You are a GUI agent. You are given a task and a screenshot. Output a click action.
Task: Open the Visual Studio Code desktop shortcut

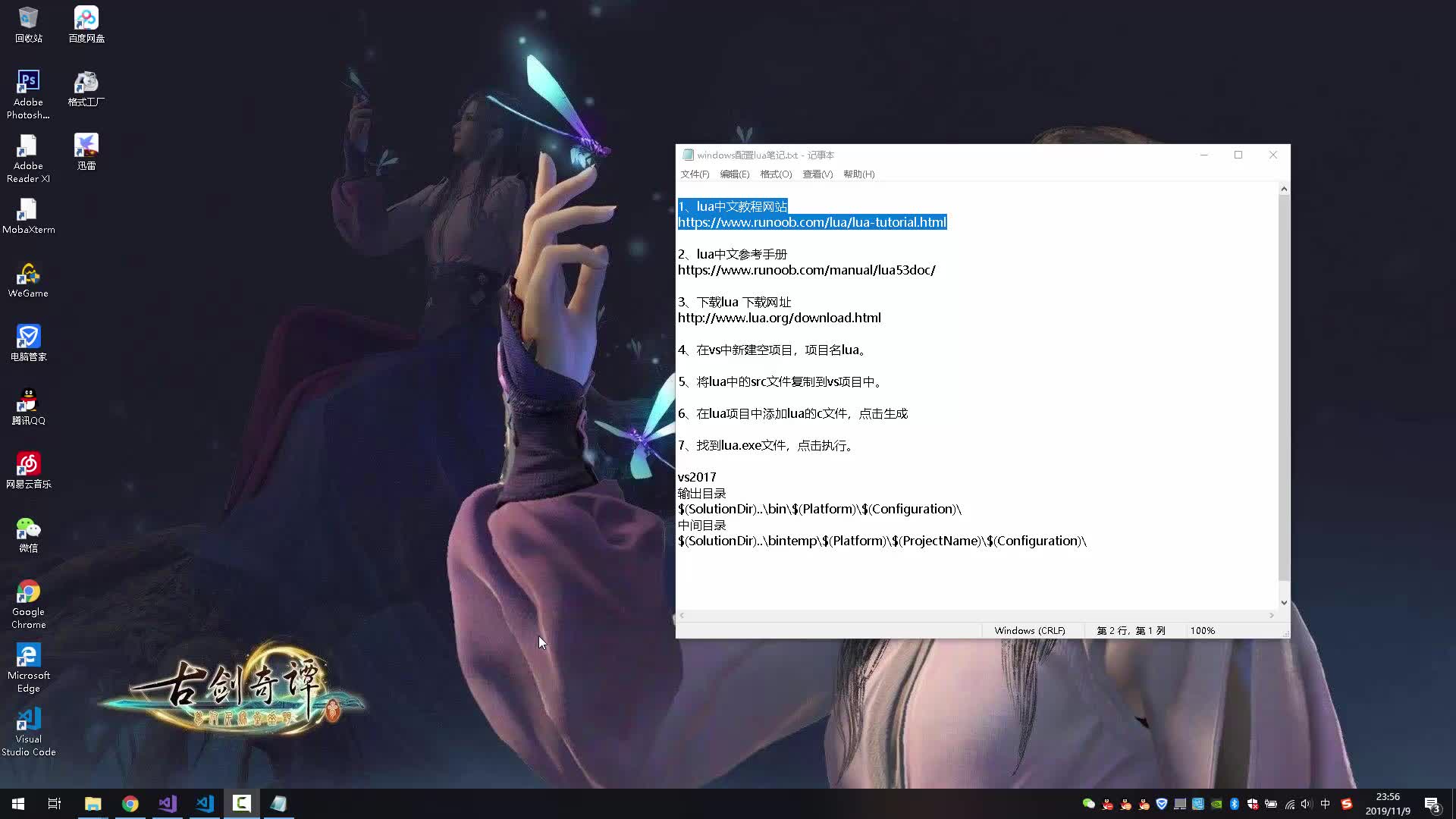pos(28,720)
